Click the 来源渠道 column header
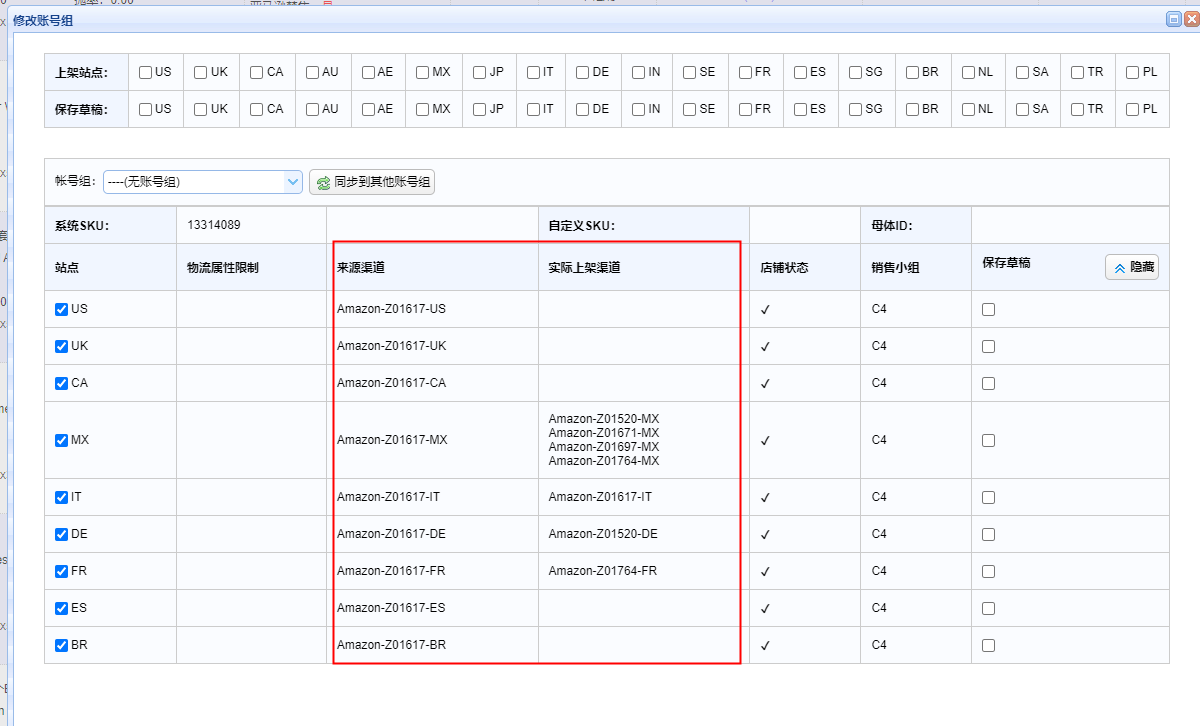This screenshot has width=1200, height=726. coord(361,268)
